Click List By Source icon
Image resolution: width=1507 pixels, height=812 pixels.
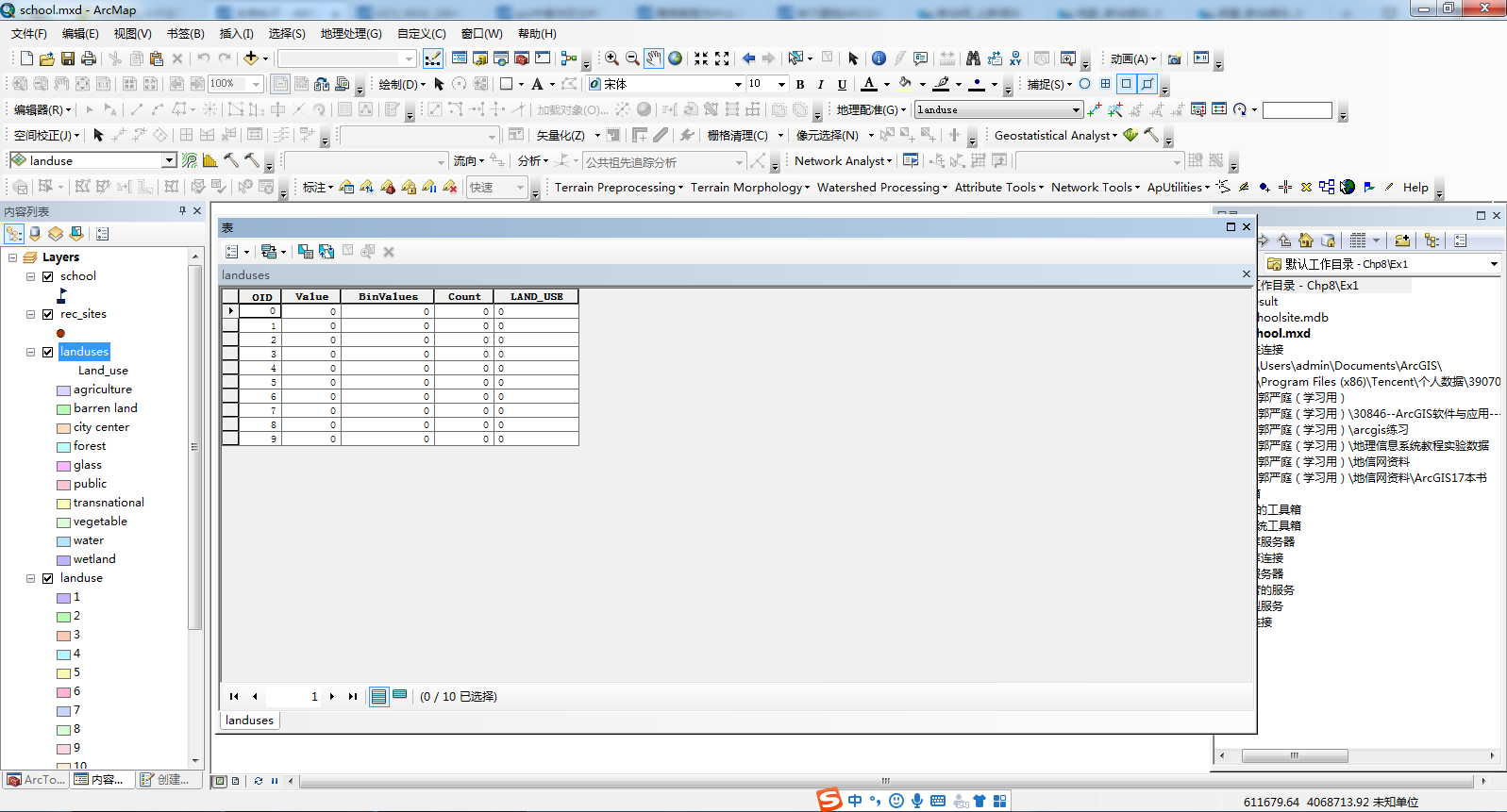(35, 234)
